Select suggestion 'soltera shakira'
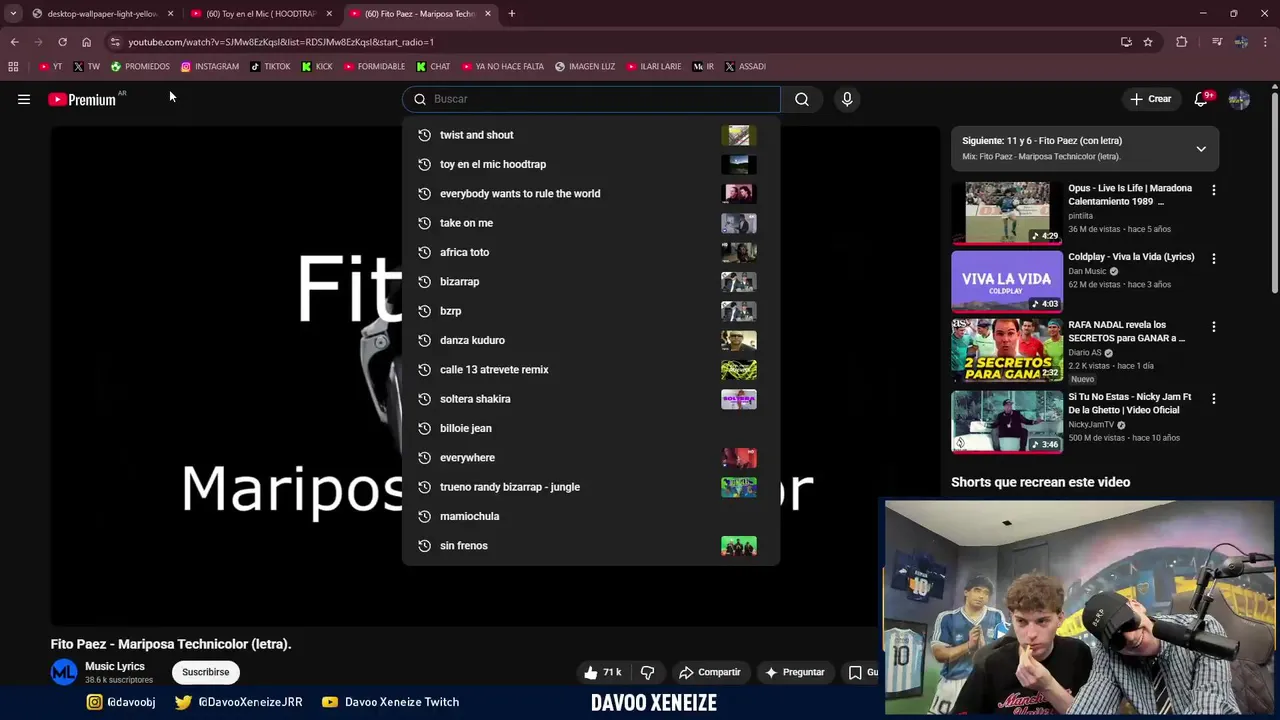The height and width of the screenshot is (720, 1280). click(590, 399)
